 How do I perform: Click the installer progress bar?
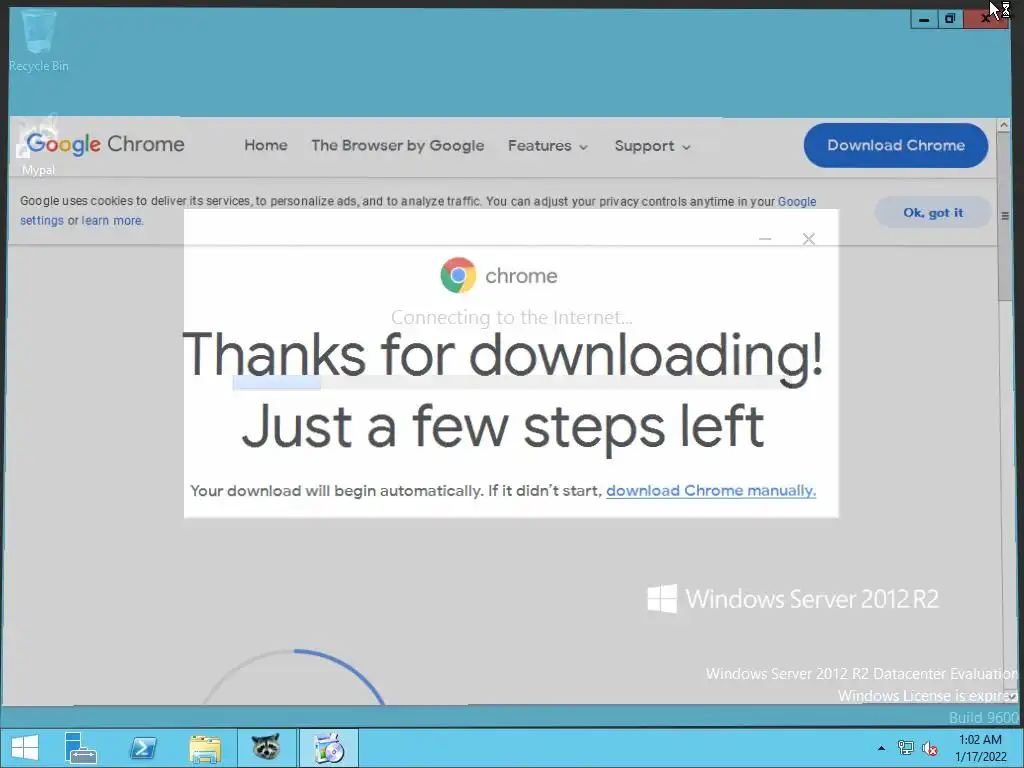point(509,383)
